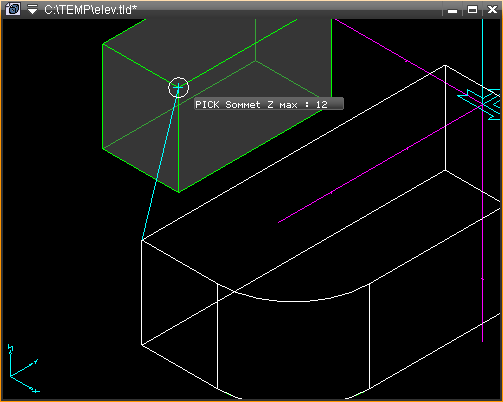
Task: Close the elev.tld document window
Action: coord(492,10)
